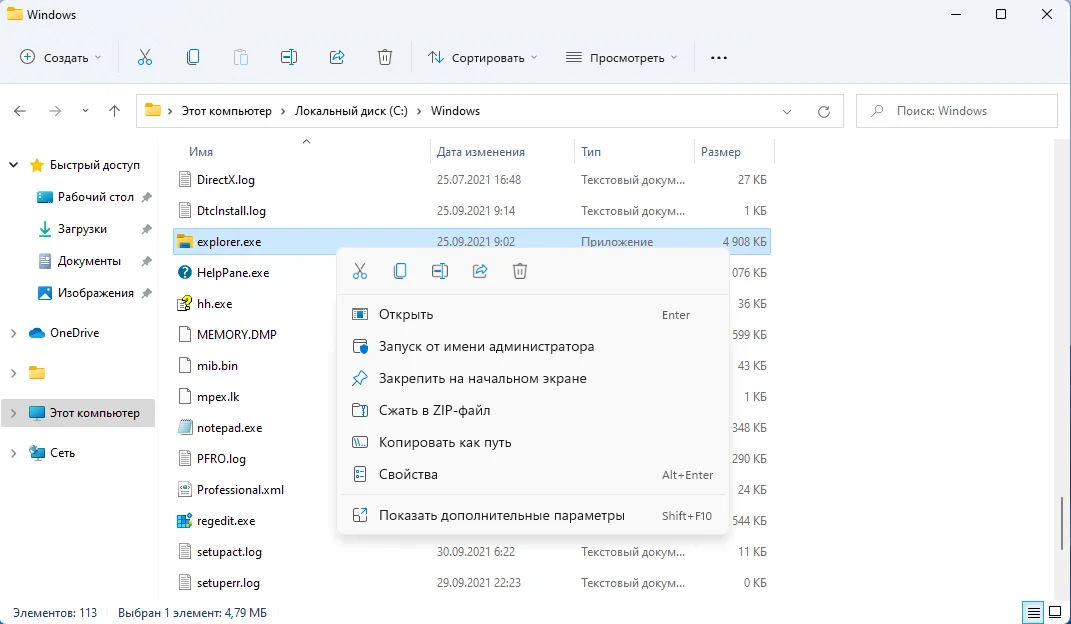Click the Share icon in top toolbar
This screenshot has width=1071, height=624.
[337, 57]
